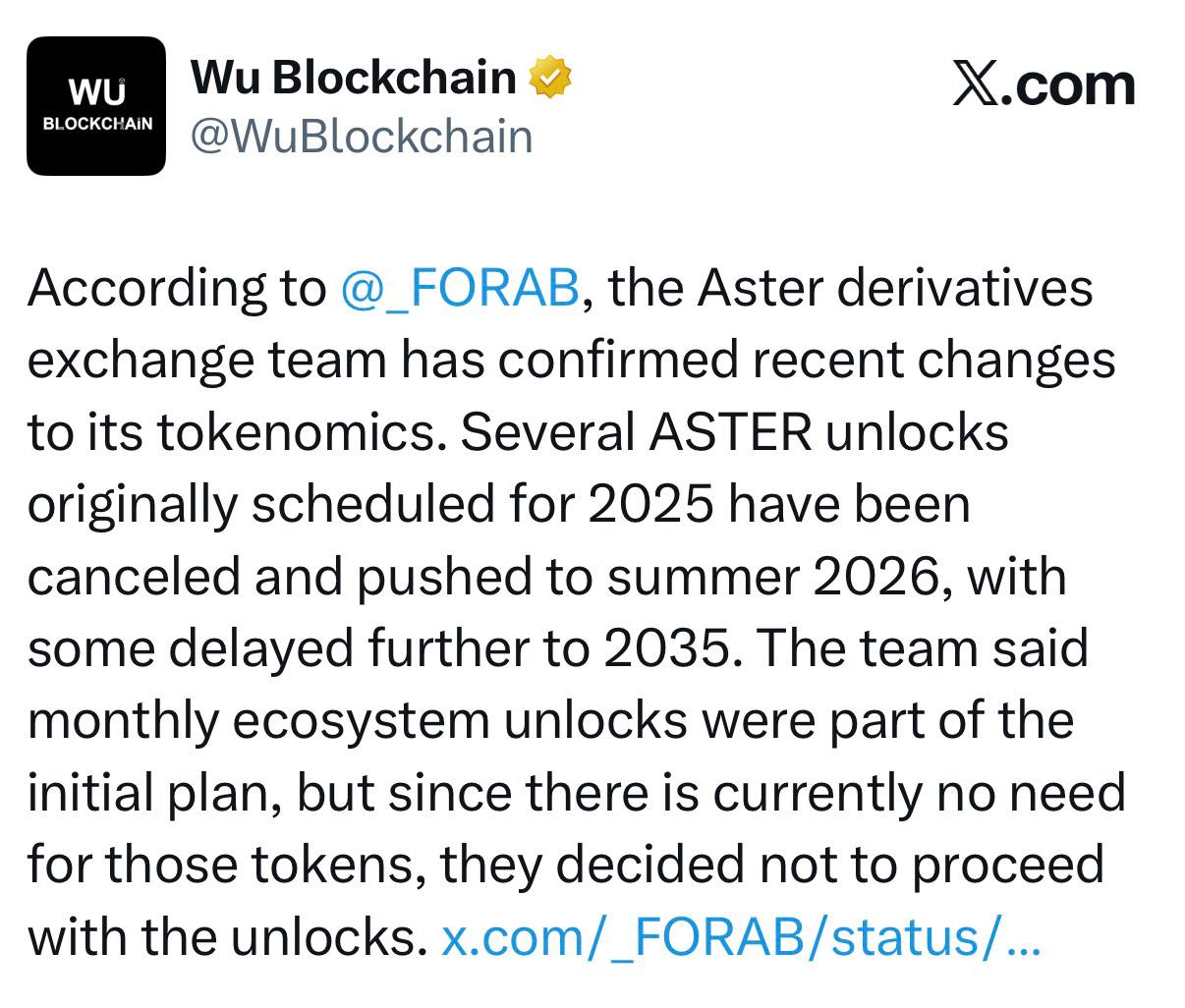
Task: Click the year "2025" in the tweet
Action: coord(650,504)
